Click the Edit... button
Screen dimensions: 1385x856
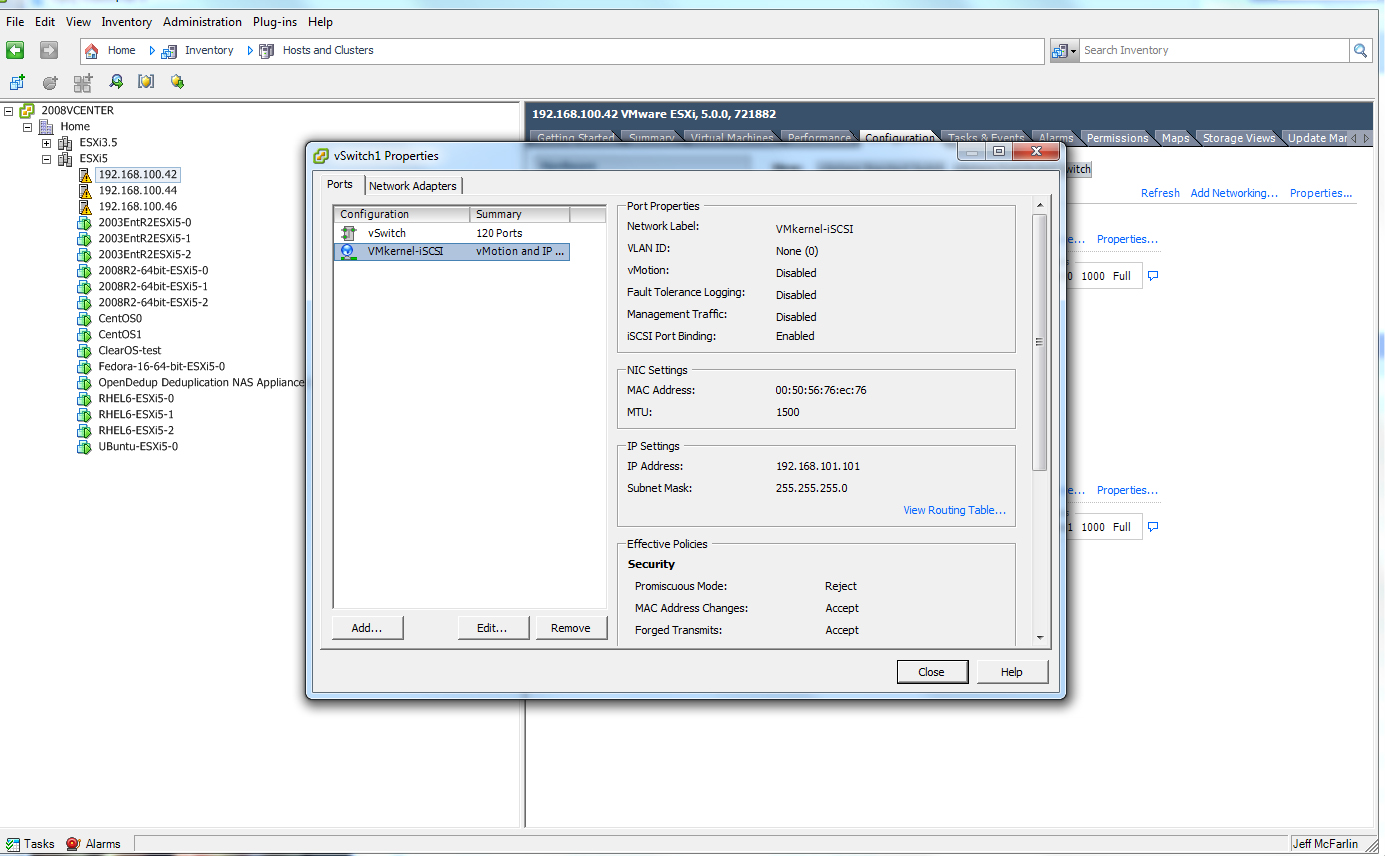coord(492,628)
